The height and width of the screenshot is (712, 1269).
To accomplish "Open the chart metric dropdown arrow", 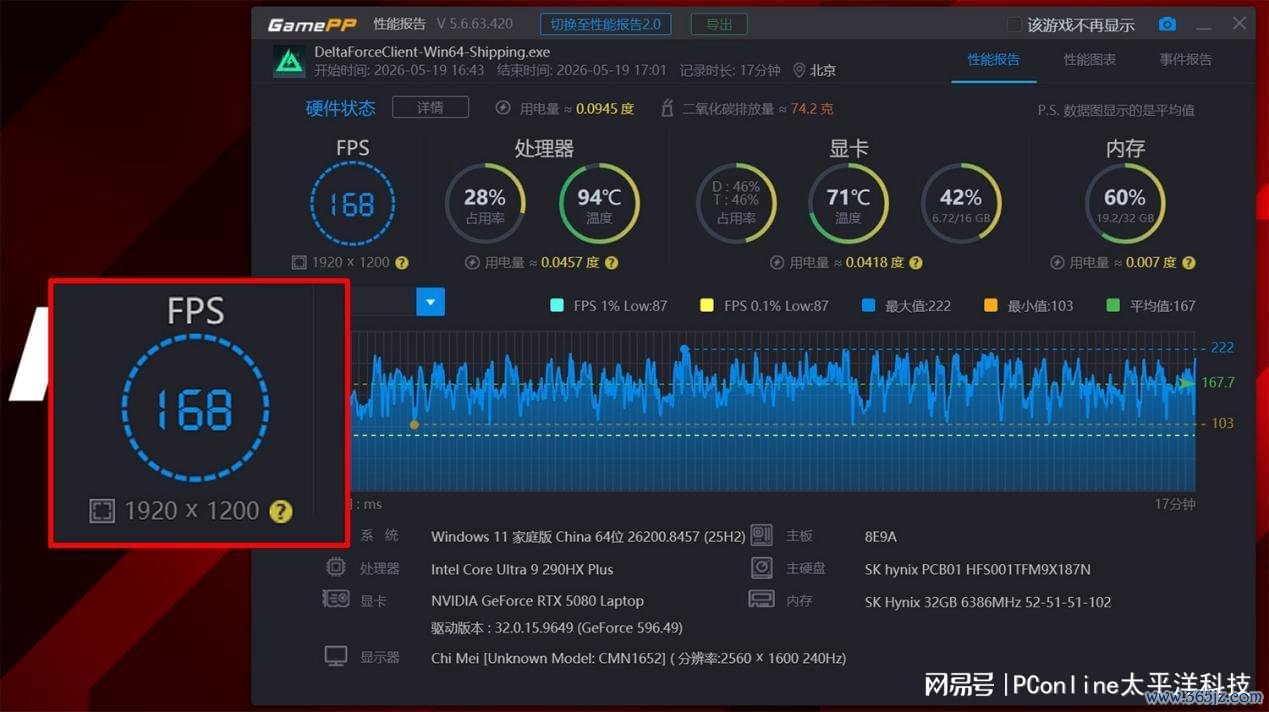I will pyautogui.click(x=430, y=302).
